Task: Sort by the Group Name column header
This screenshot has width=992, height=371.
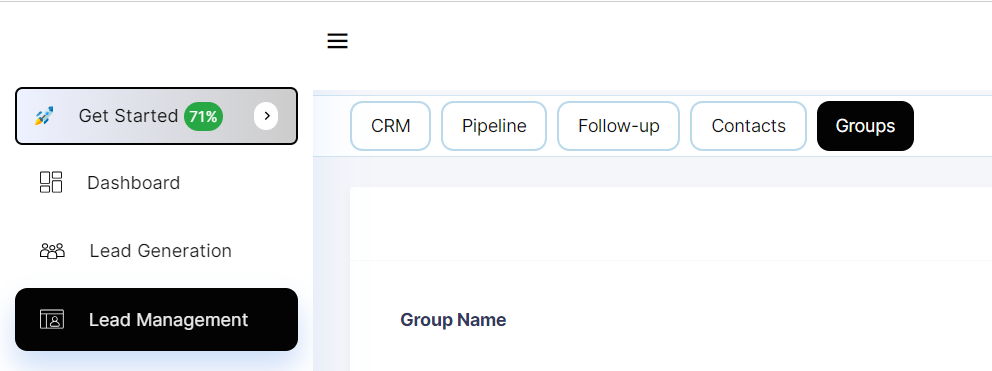Action: (453, 320)
